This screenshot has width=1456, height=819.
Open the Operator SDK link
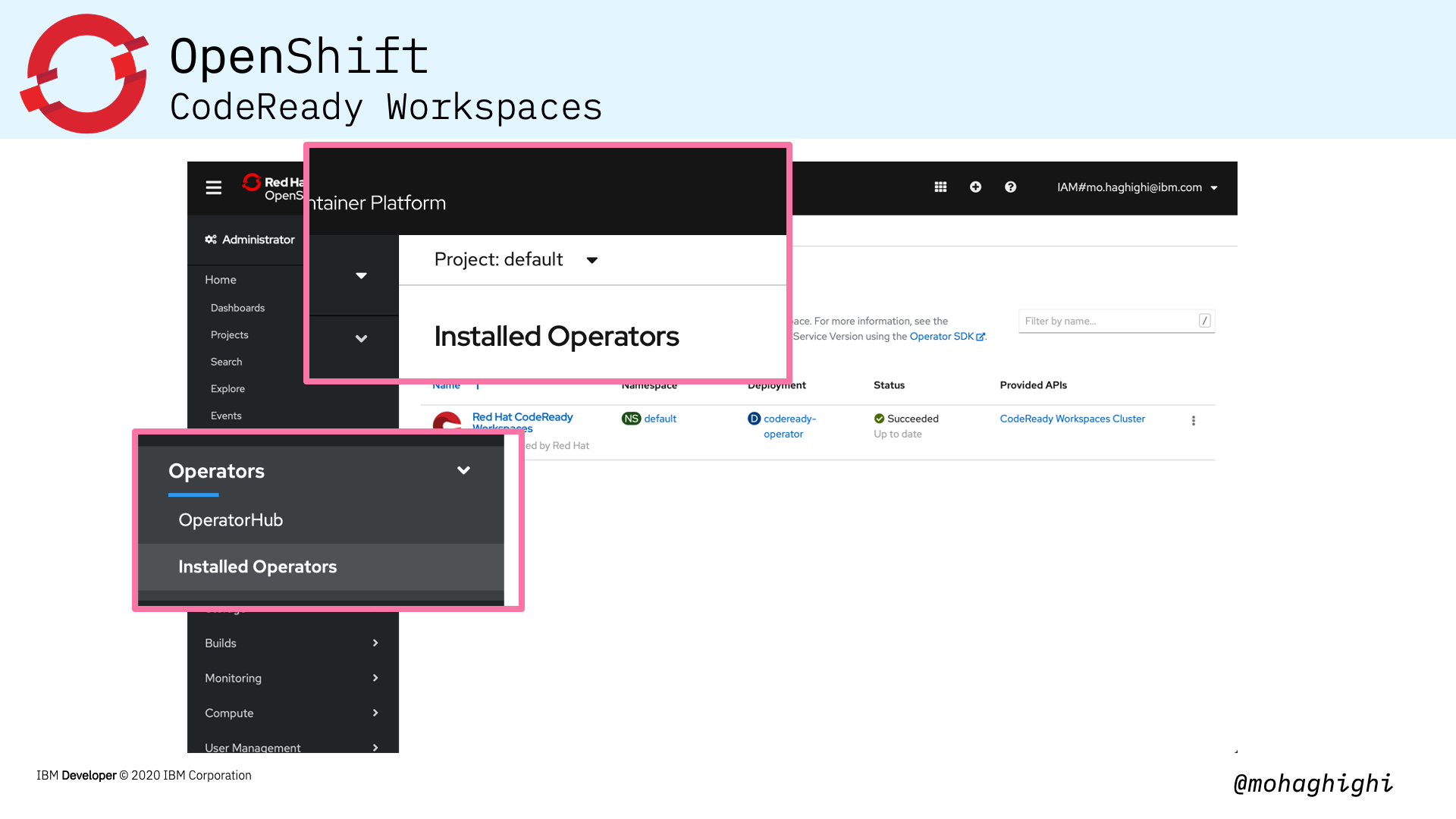click(x=946, y=337)
